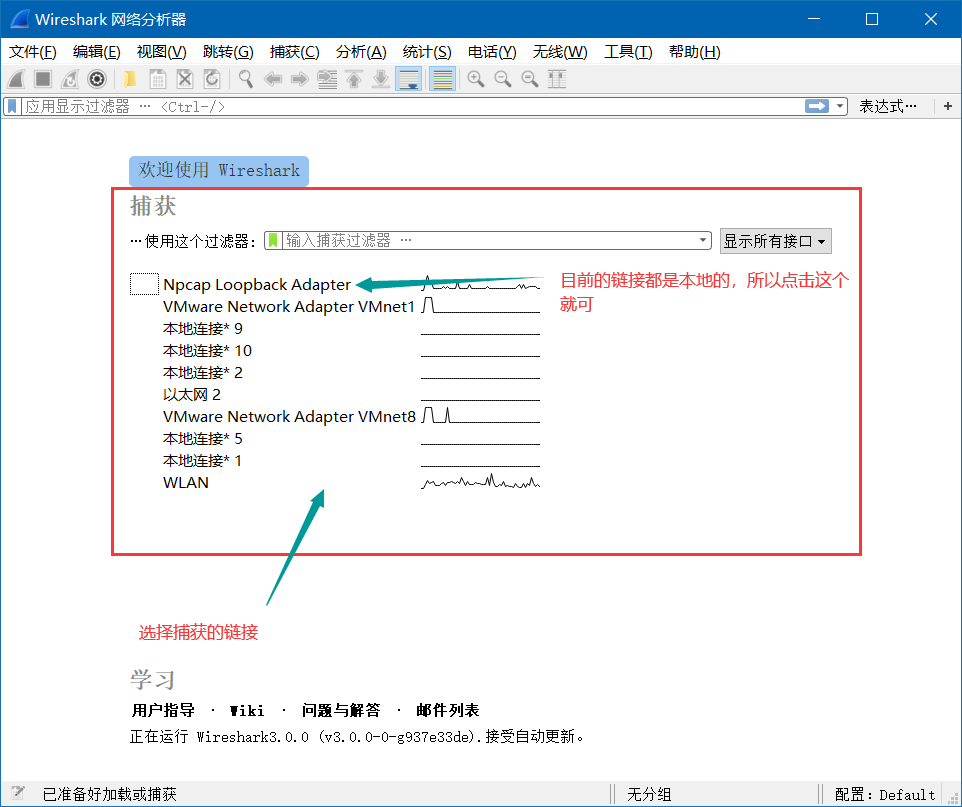Toggle packet list colorization icon
The height and width of the screenshot is (807, 962).
[442, 79]
